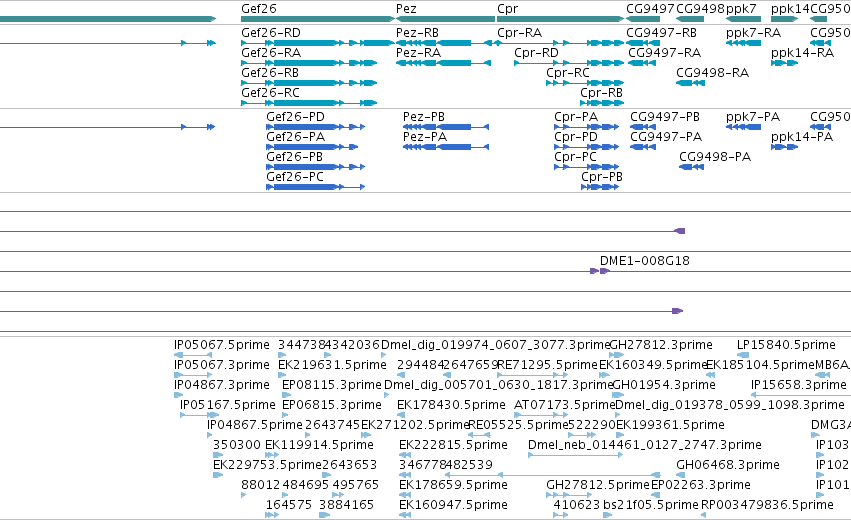The width and height of the screenshot is (851, 520).
Task: Select EST IP05067.5prime
Action: (221, 345)
